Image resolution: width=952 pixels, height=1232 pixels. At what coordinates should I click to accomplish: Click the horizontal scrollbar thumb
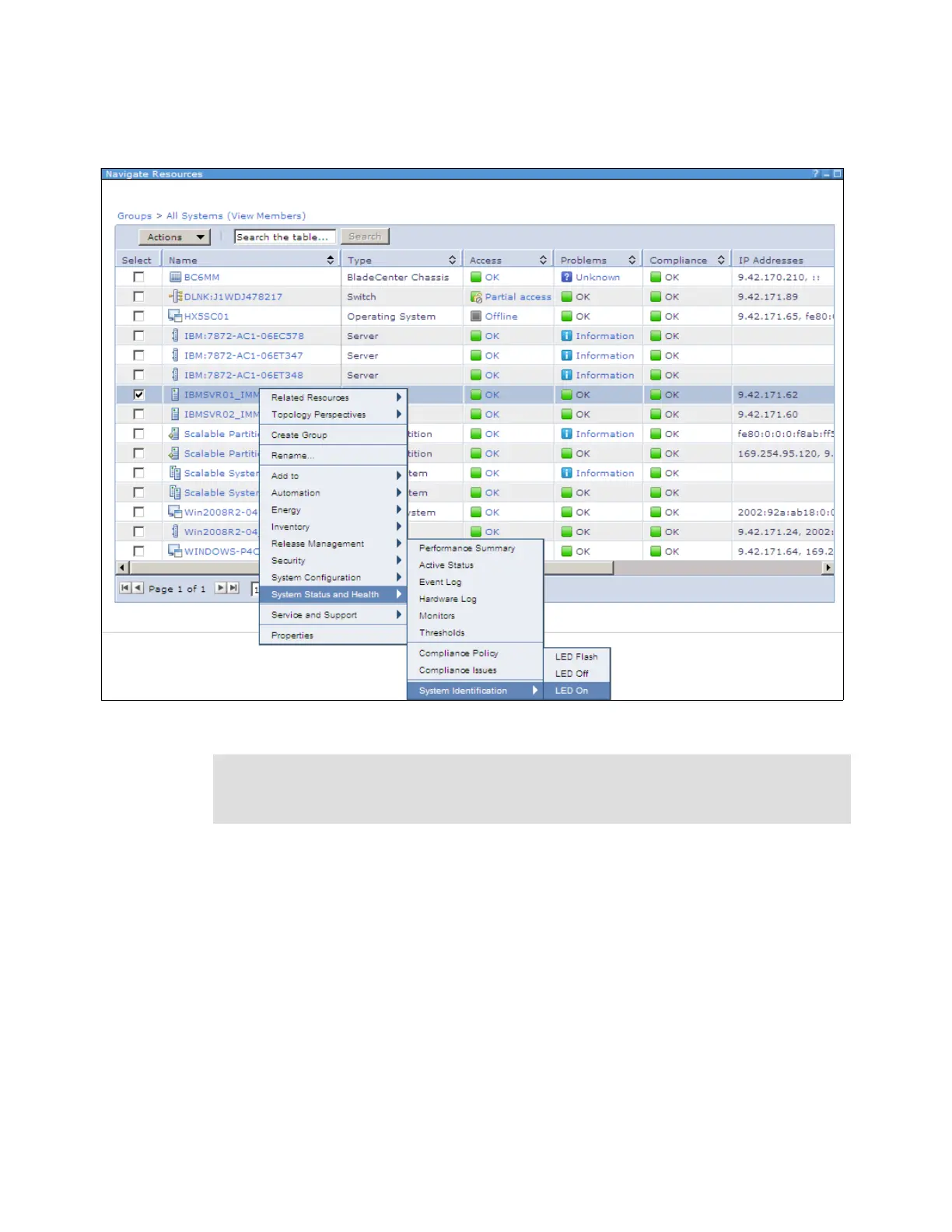point(370,568)
